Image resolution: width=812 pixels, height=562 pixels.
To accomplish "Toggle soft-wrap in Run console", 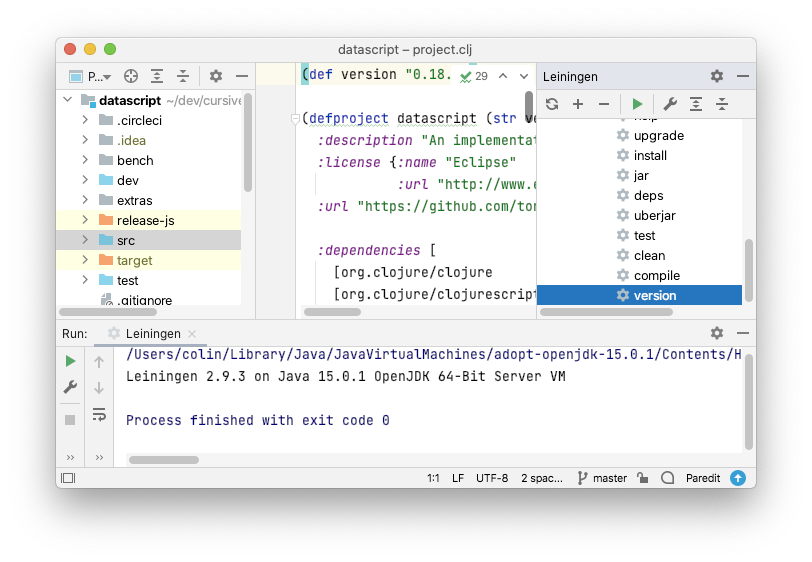I will [99, 414].
